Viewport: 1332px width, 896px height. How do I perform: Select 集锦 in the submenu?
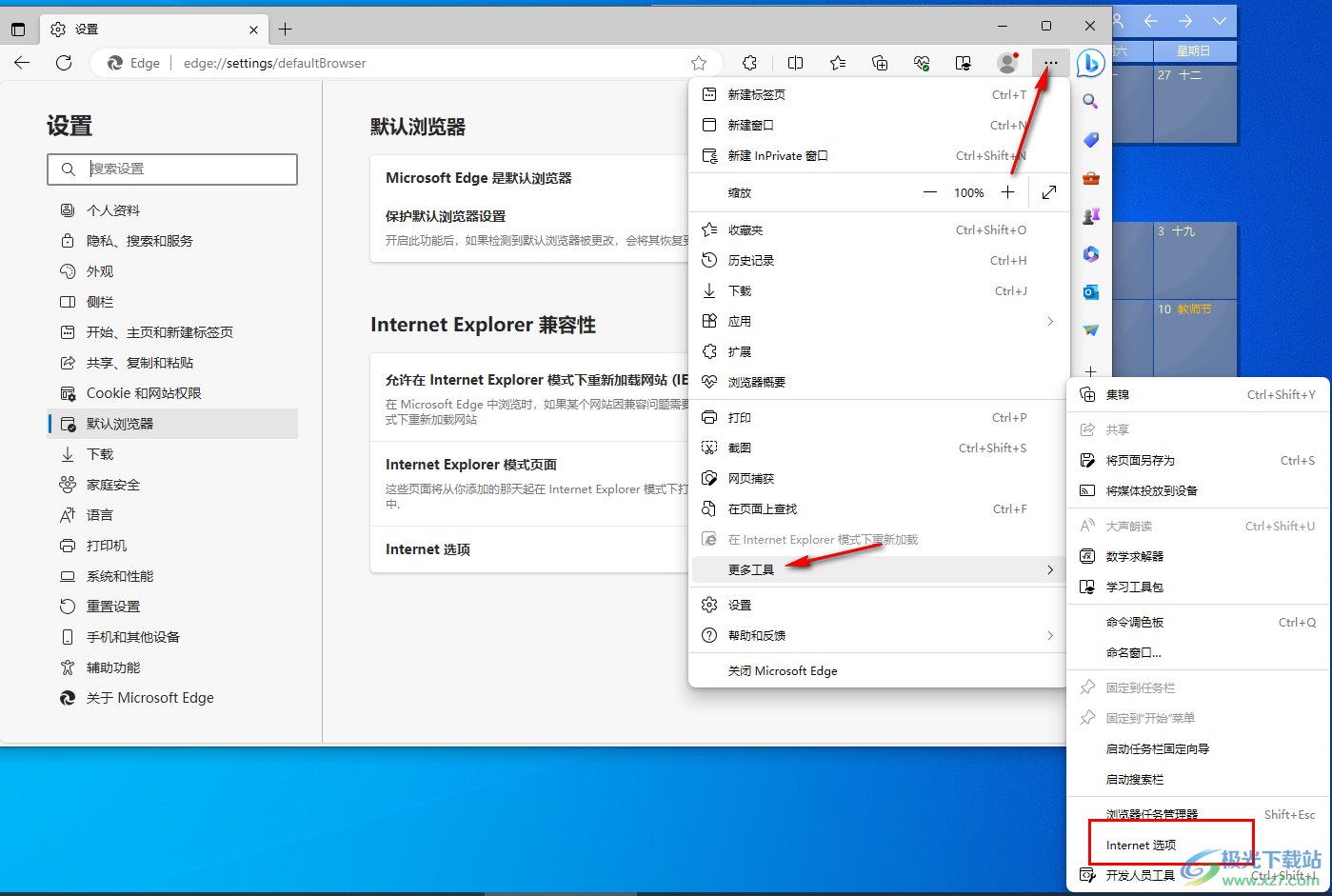(x=1199, y=394)
